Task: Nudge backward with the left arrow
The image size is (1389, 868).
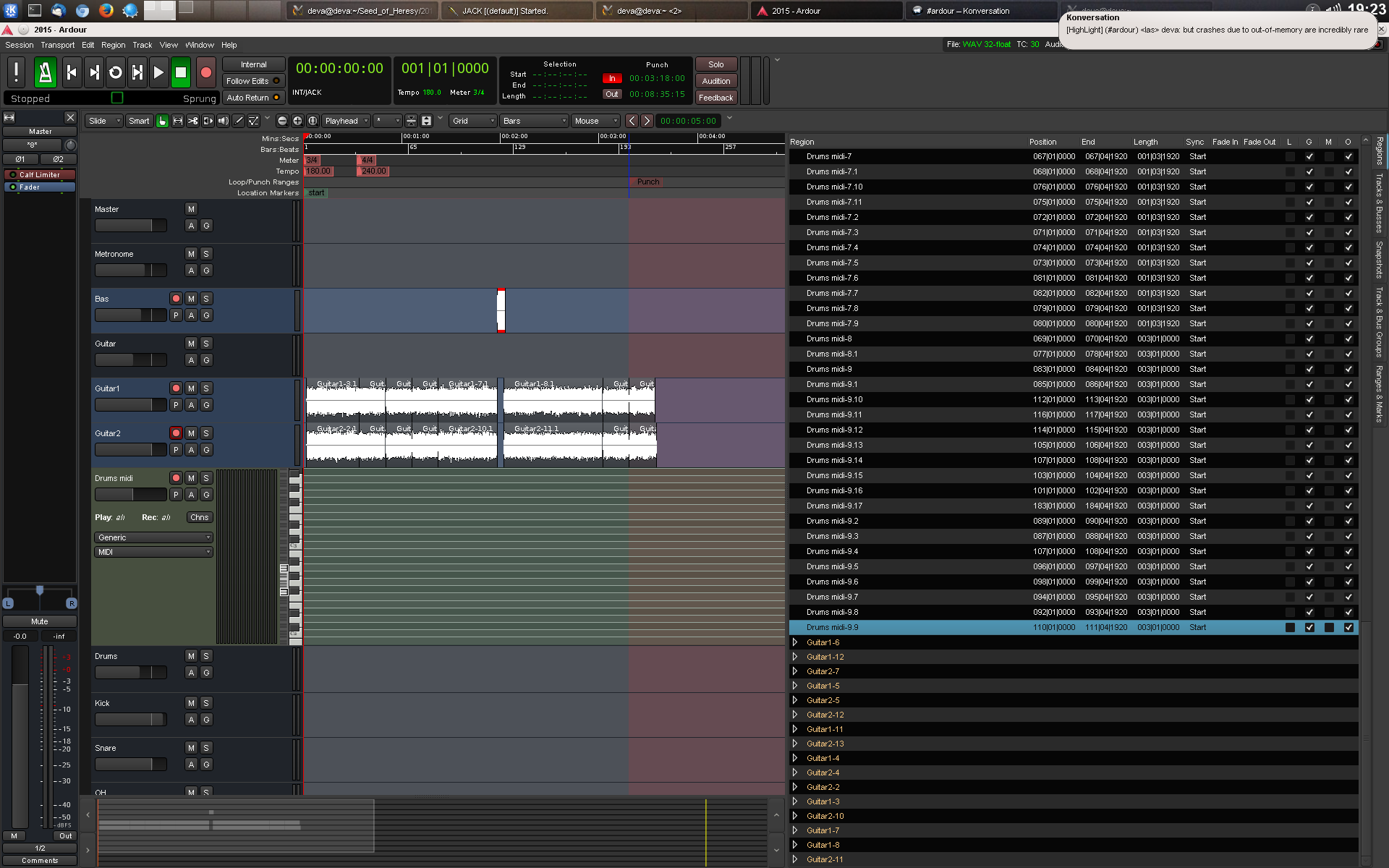Action: 632,121
